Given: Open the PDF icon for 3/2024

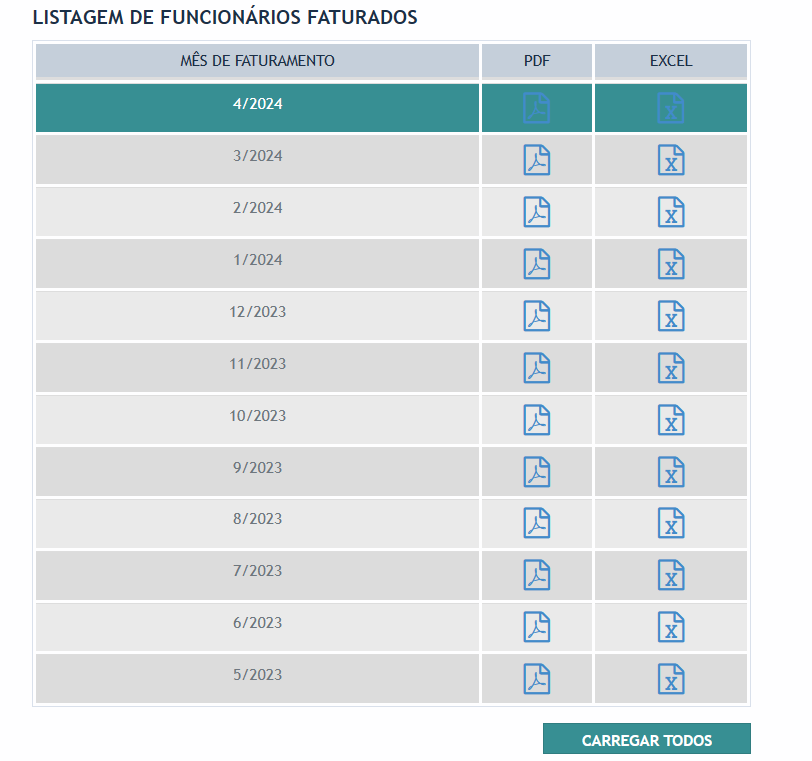Looking at the screenshot, I should click(536, 160).
